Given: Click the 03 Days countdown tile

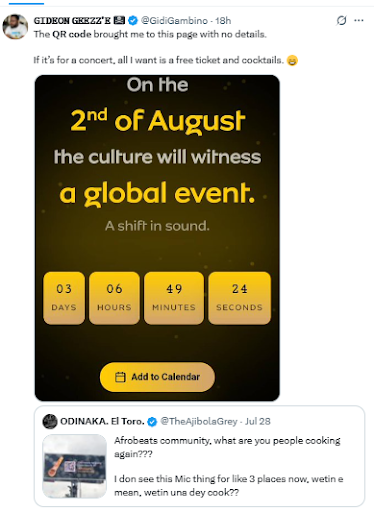Looking at the screenshot, I should coord(64,298).
